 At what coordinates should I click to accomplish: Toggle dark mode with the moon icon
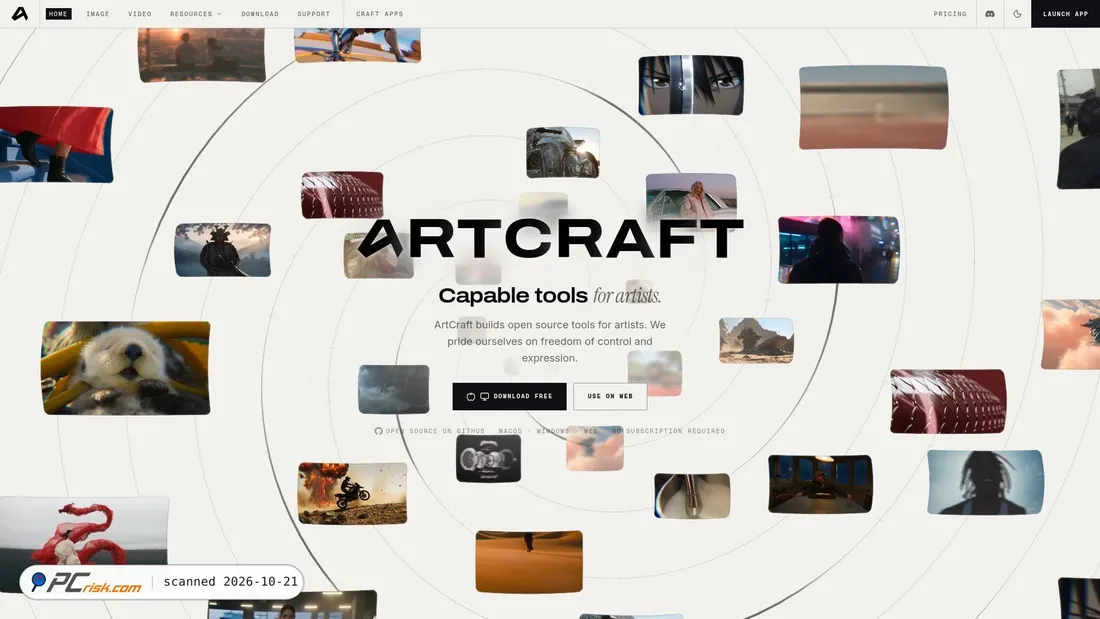tap(1017, 14)
